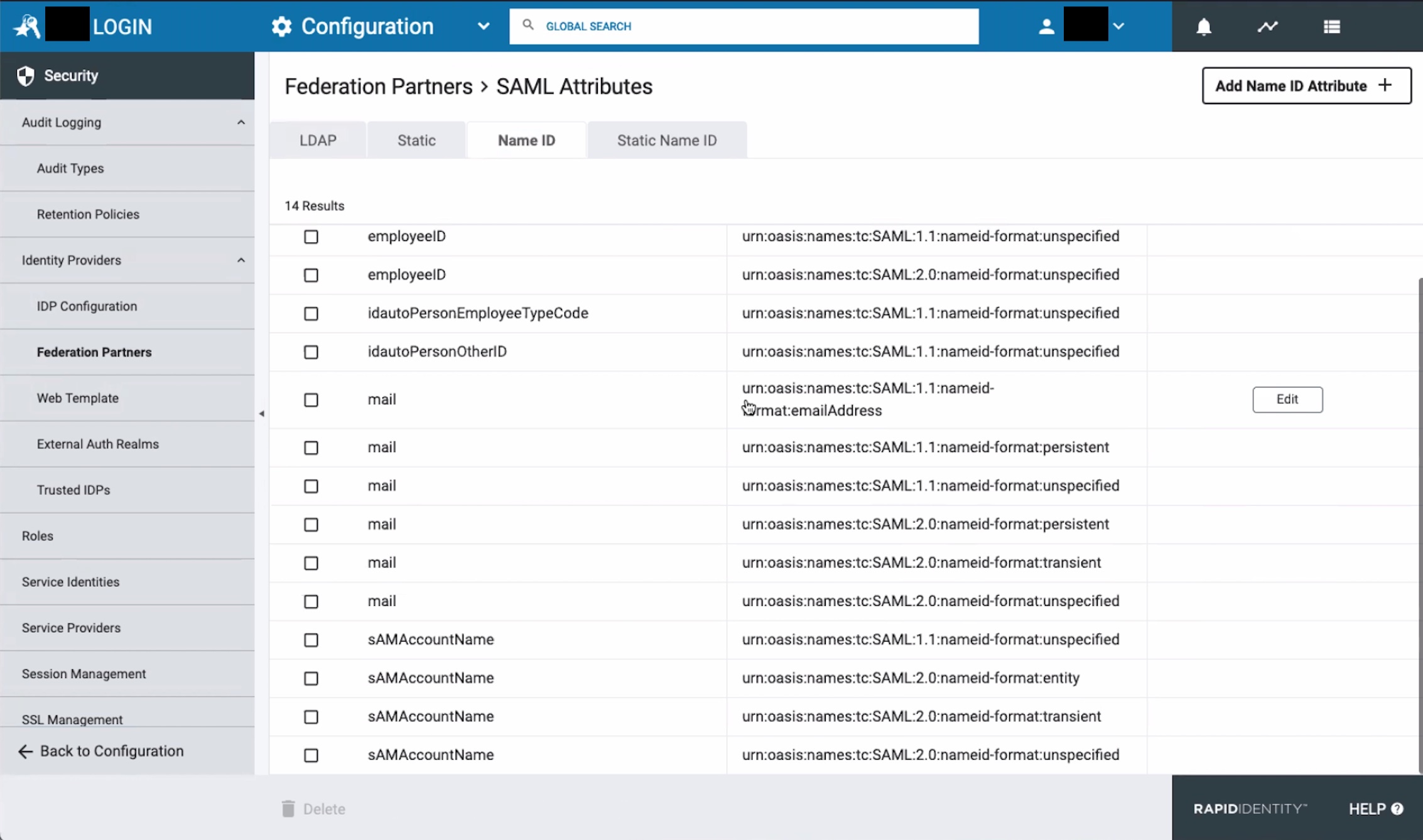Viewport: 1423px width, 840px height.
Task: Click the list view icon on top bar
Action: tap(1332, 26)
